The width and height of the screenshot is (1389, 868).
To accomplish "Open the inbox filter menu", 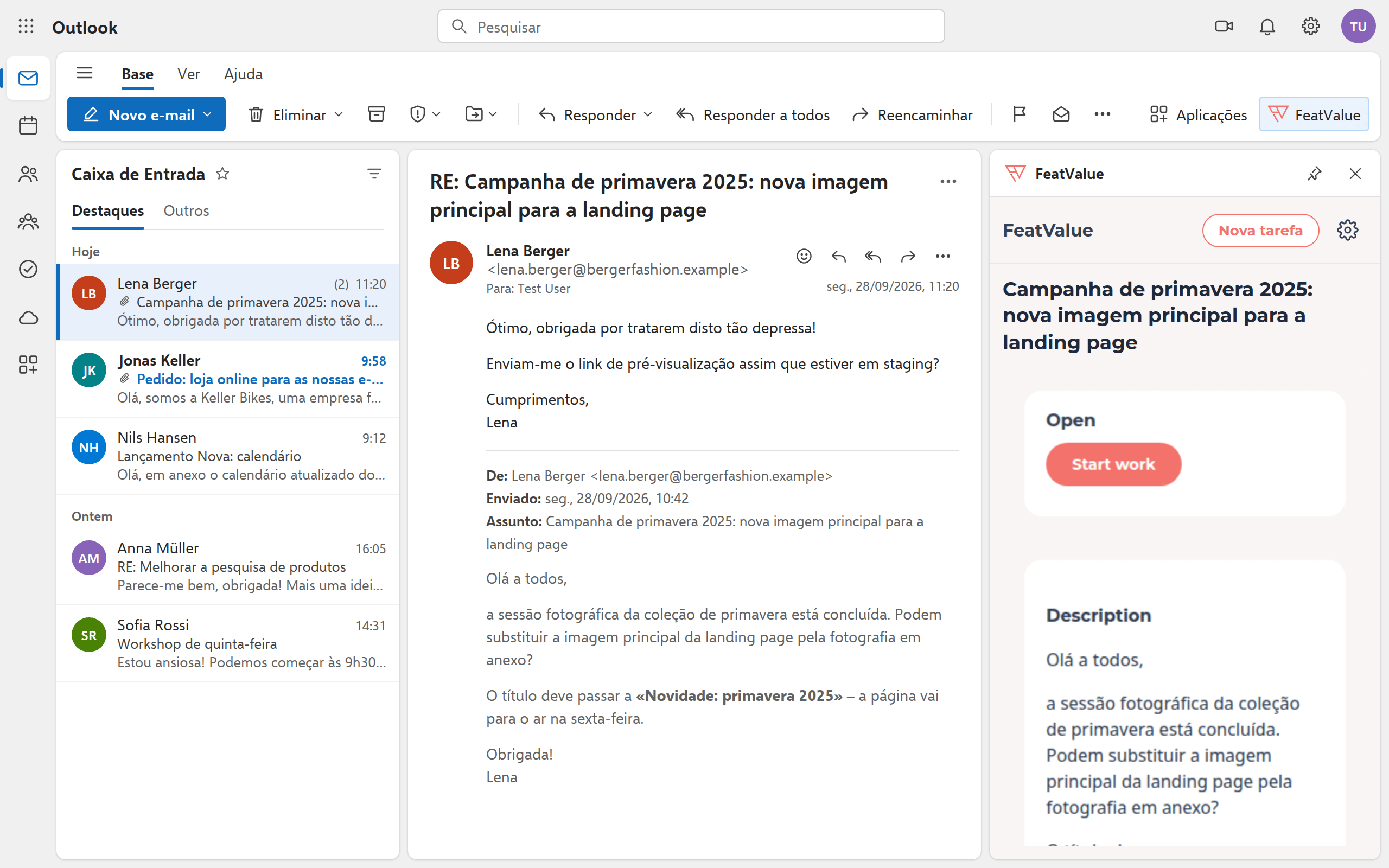I will click(374, 174).
